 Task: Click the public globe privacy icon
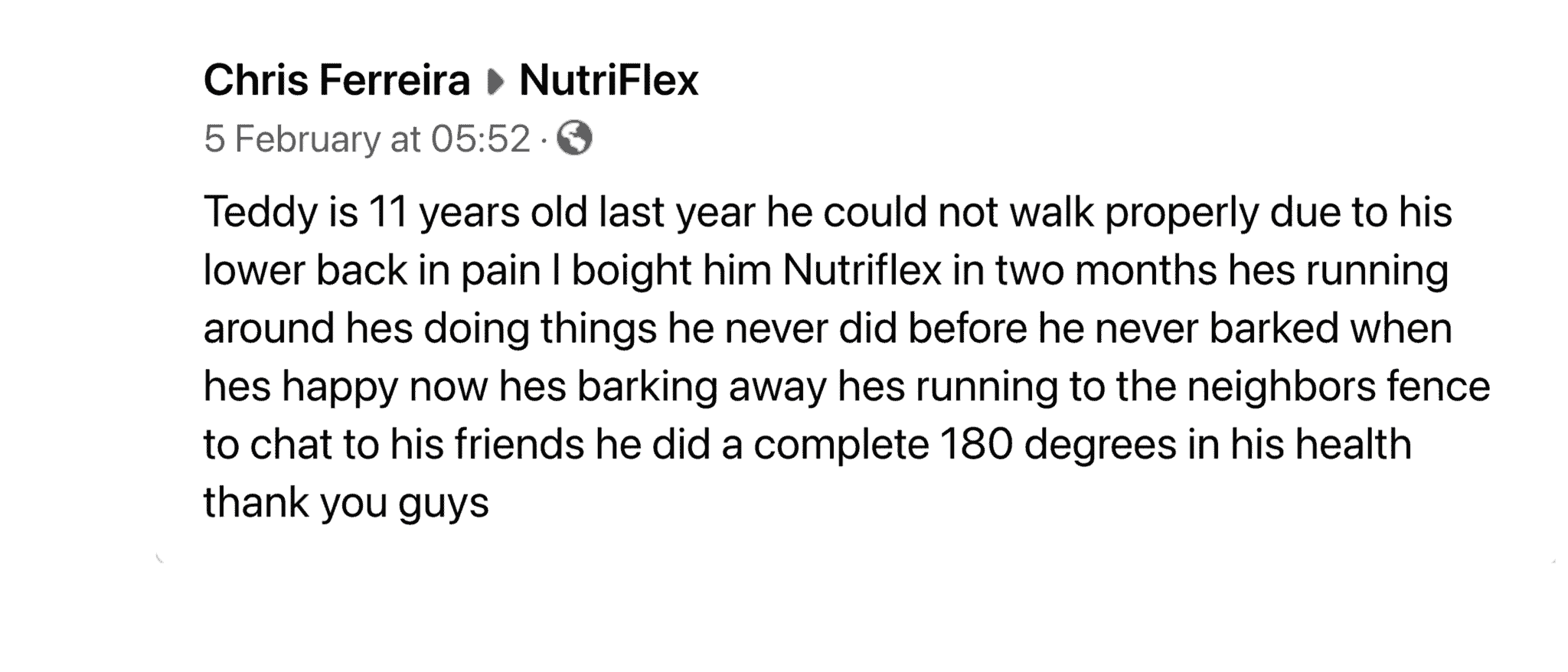pyautogui.click(x=574, y=139)
